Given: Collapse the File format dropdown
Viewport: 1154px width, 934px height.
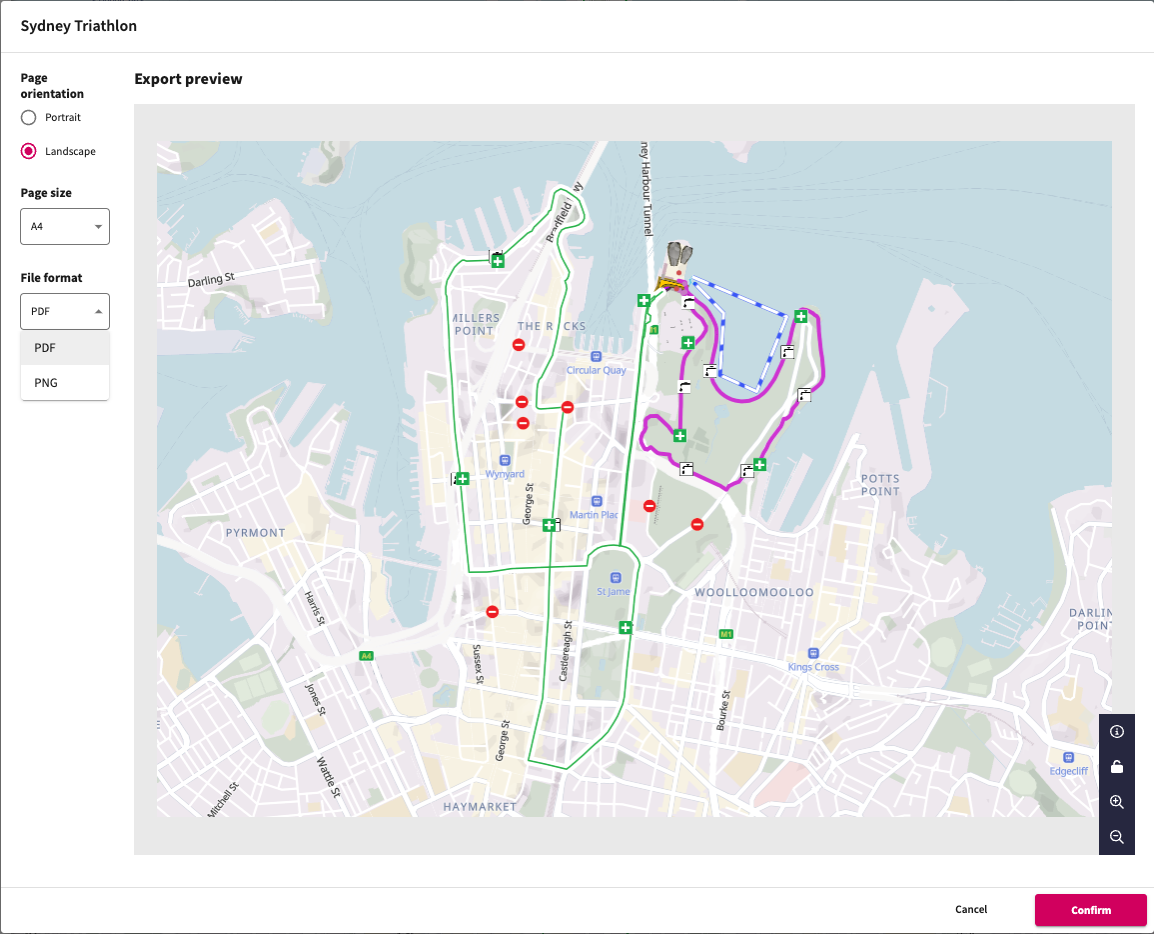Looking at the screenshot, I should [x=64, y=311].
